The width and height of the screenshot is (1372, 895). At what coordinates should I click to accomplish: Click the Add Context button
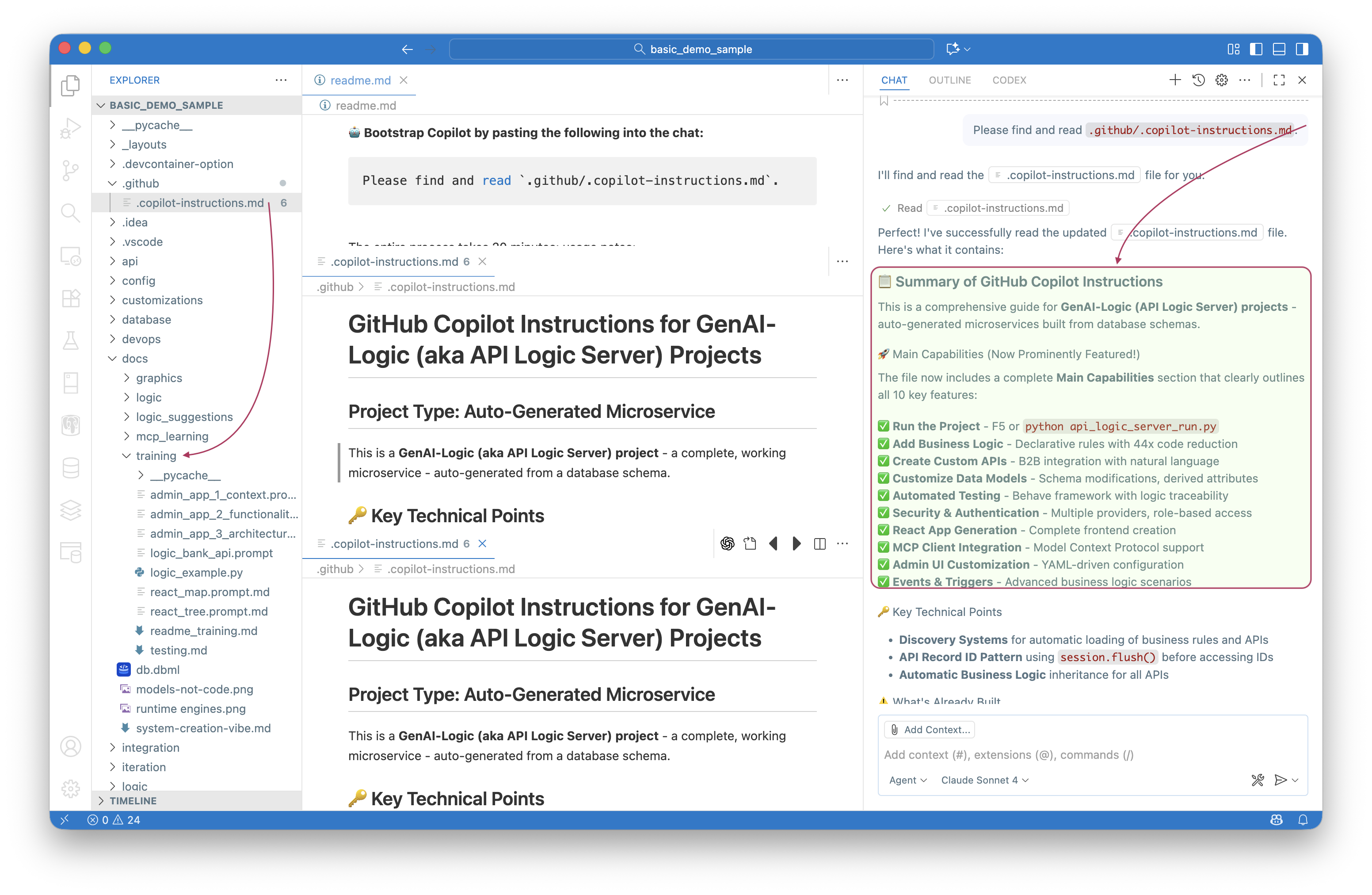tap(929, 730)
